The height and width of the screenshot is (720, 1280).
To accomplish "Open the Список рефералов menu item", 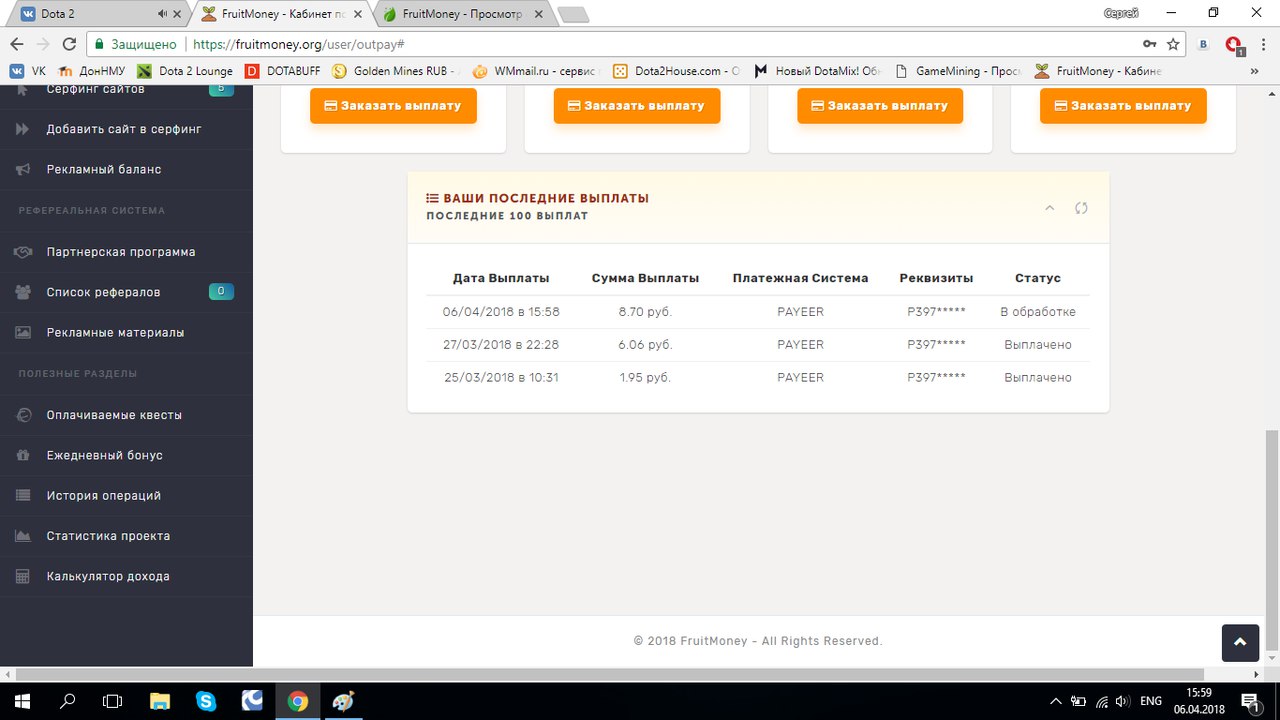I will [x=126, y=292].
